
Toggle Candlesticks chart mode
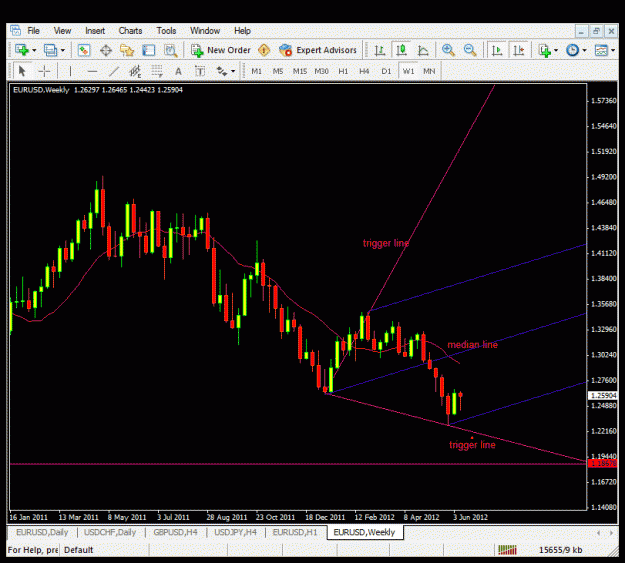pyautogui.click(x=401, y=50)
